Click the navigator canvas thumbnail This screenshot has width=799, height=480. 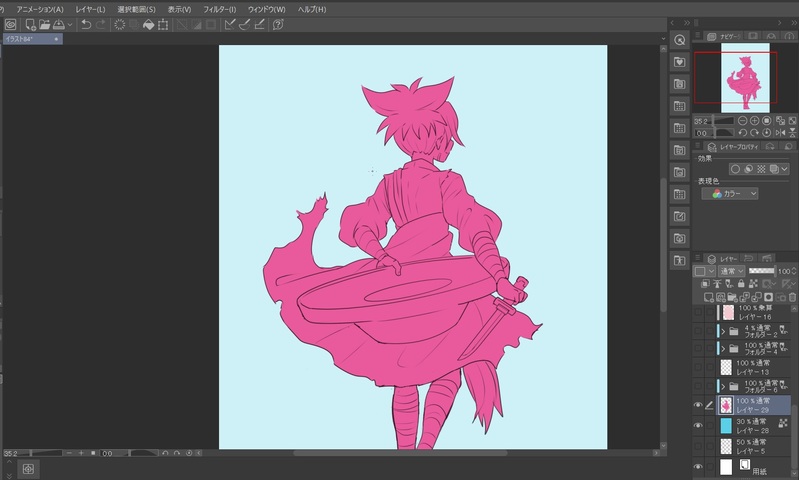pos(745,77)
